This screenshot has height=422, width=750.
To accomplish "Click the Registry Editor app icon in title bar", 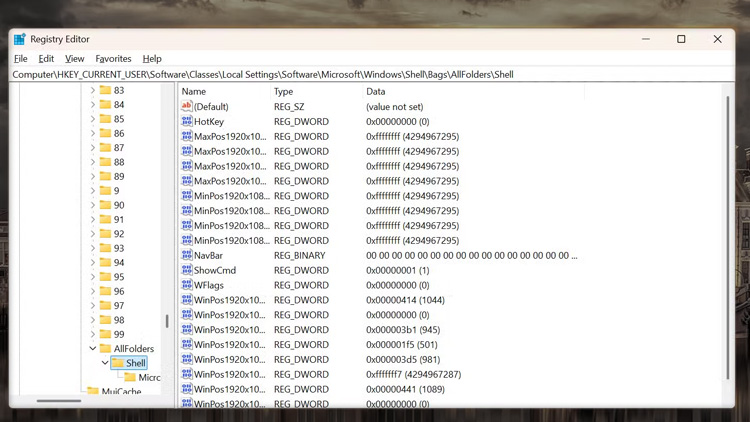I will [20, 39].
